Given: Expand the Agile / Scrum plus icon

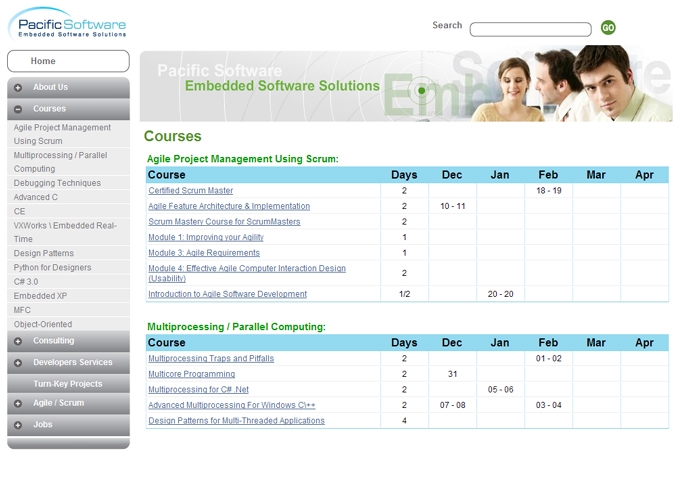Looking at the screenshot, I should pos(18,404).
